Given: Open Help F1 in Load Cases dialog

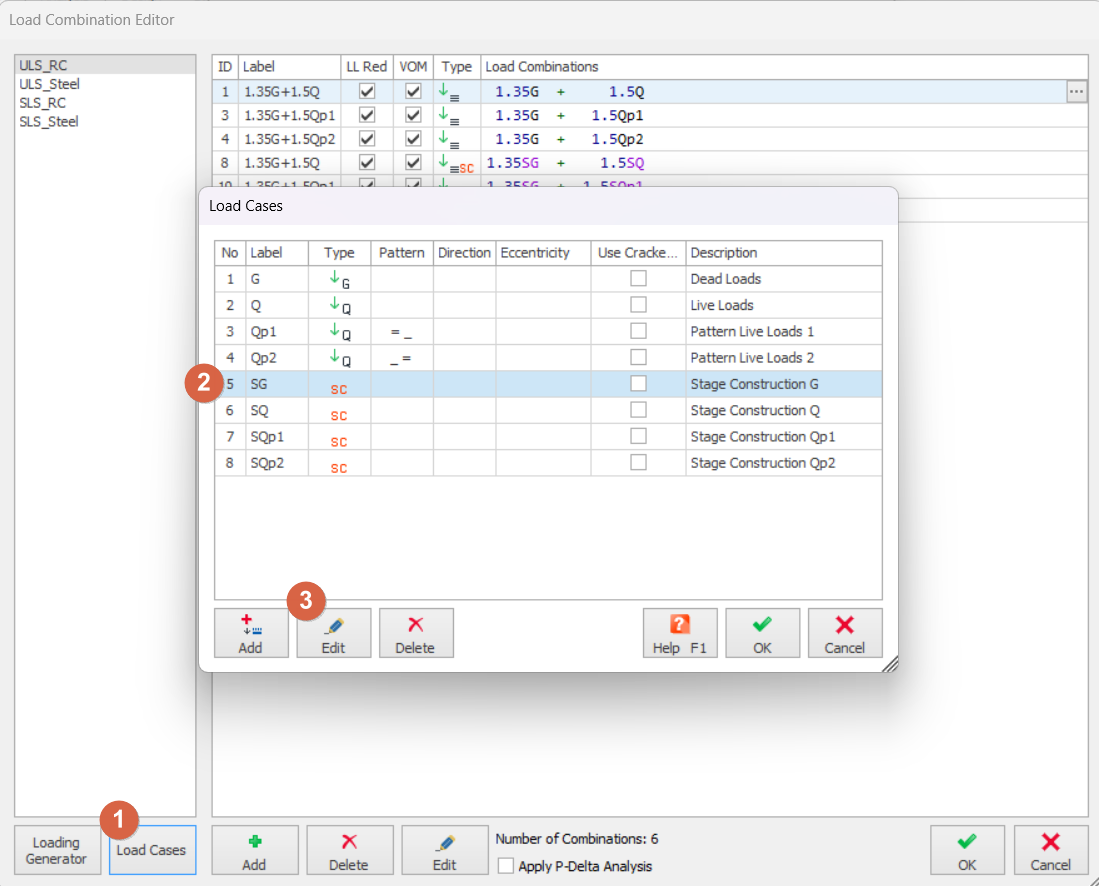Looking at the screenshot, I should click(x=679, y=633).
